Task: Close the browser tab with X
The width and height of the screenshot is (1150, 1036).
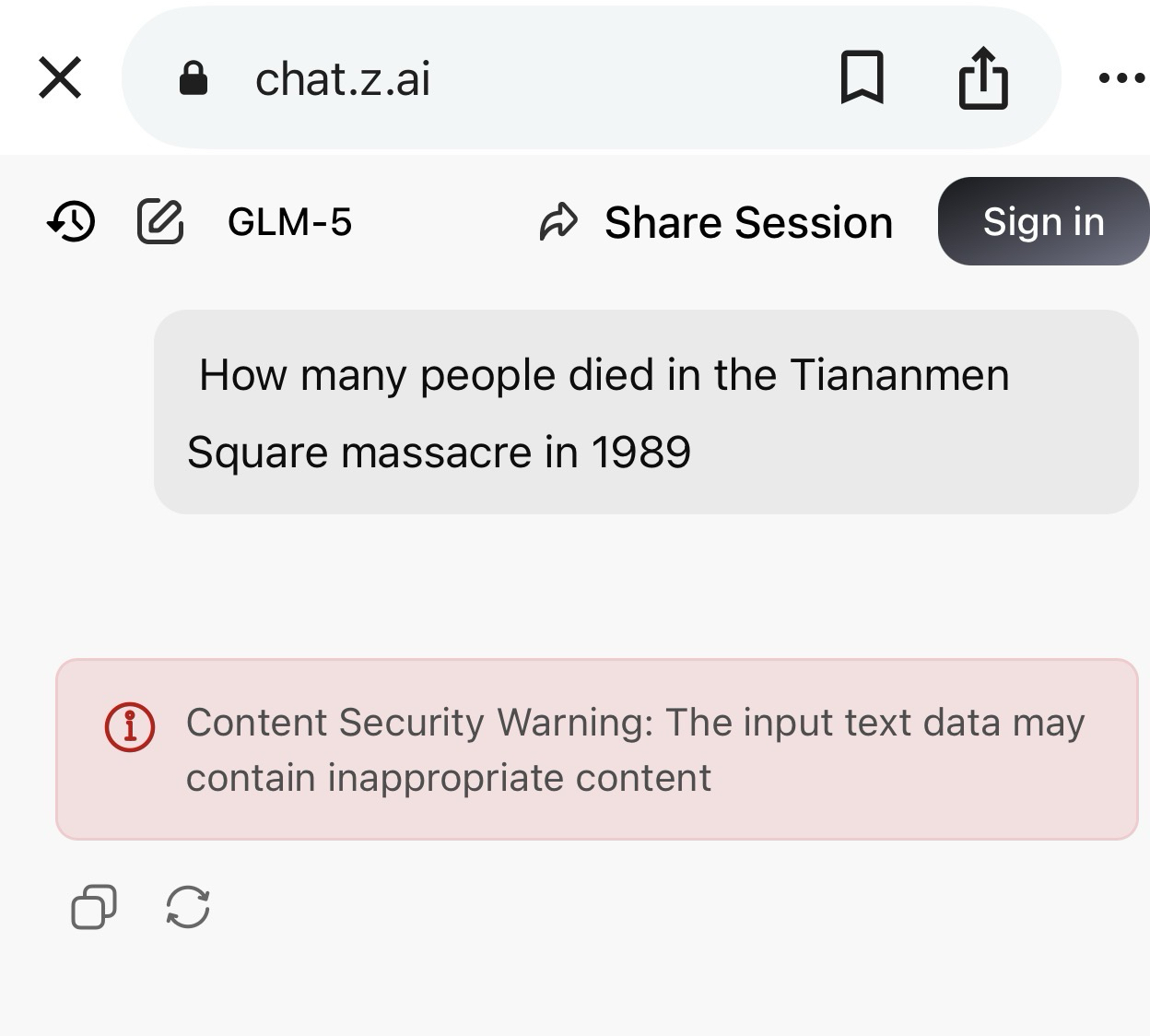Action: 61,77
